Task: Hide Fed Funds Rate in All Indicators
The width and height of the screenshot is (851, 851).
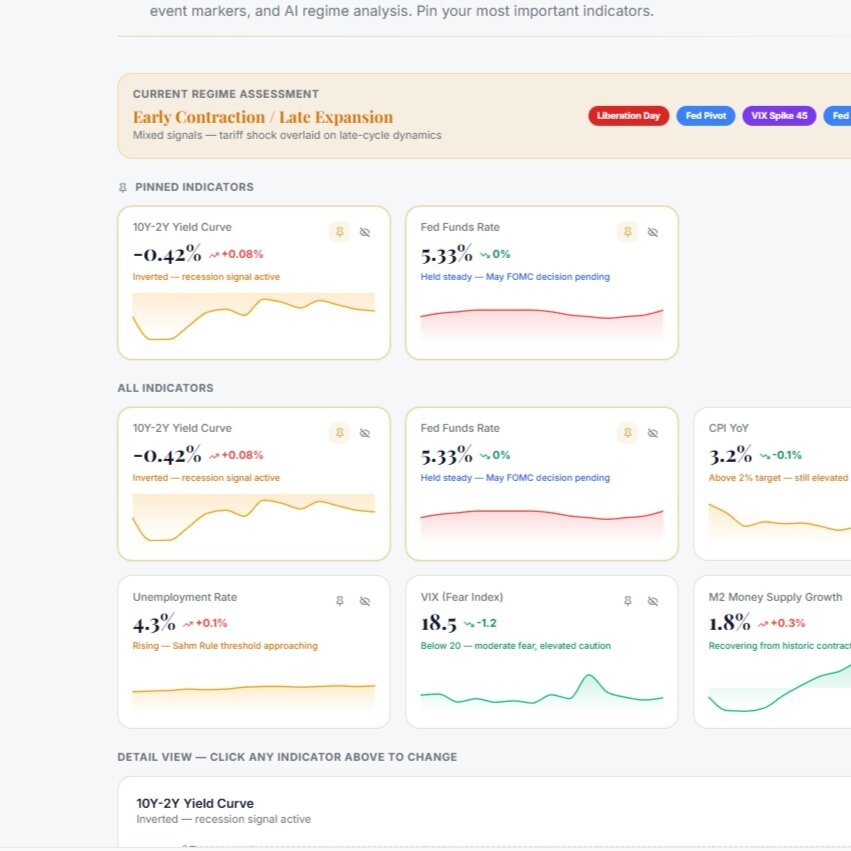Action: pyautogui.click(x=653, y=433)
